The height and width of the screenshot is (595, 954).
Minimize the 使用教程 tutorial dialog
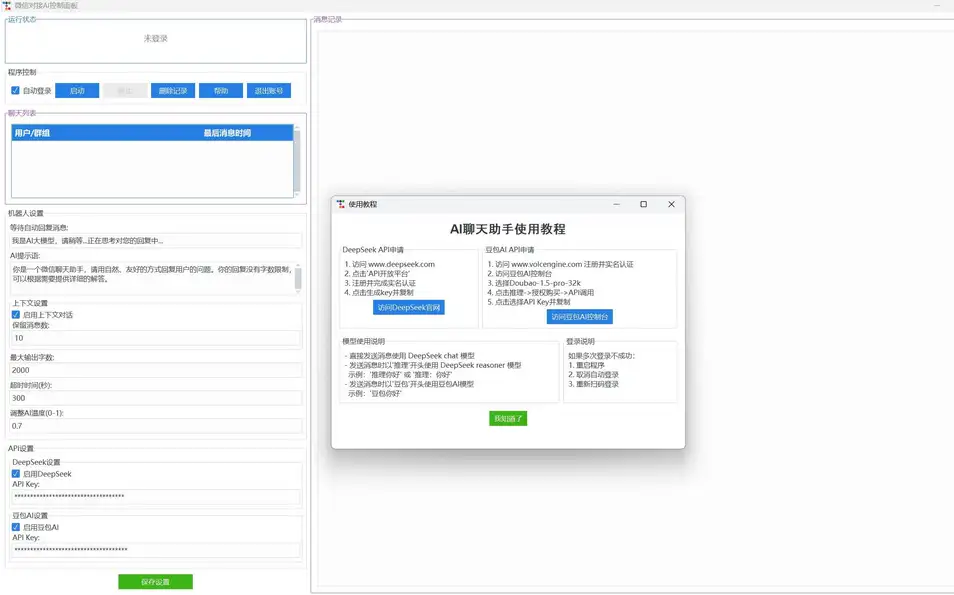point(615,204)
